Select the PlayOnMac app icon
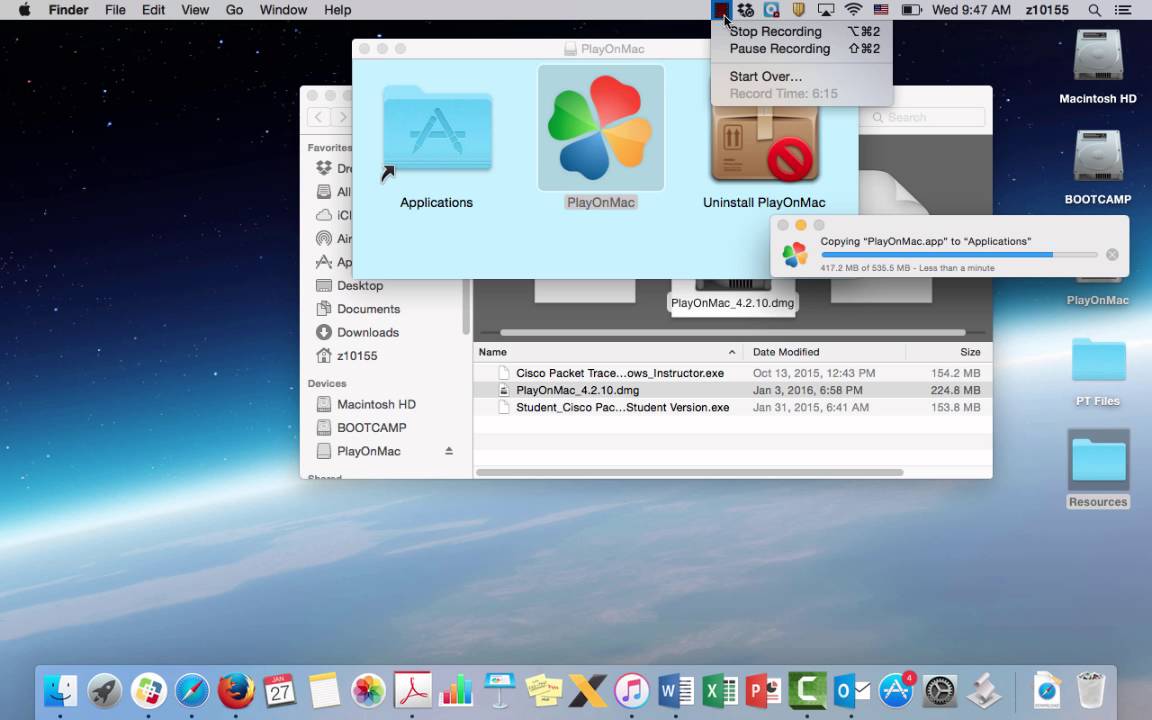Viewport: 1152px width, 720px height. pyautogui.click(x=601, y=128)
